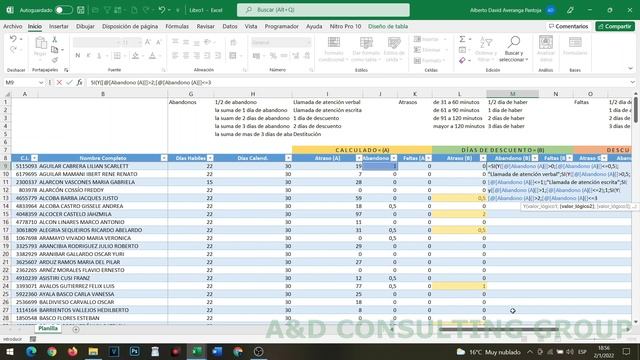
Task: Select cell with AVALOS GUTIERREZ FELIX LUIS
Action: click(x=102, y=286)
